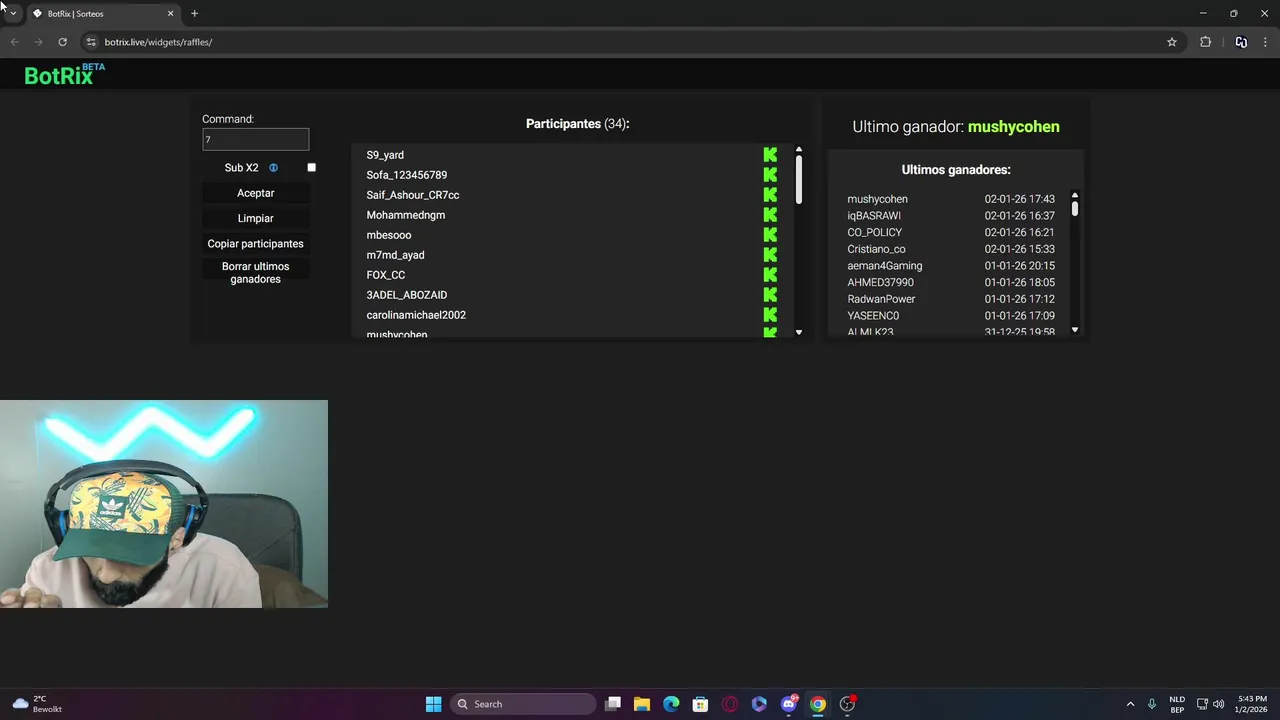Viewport: 1280px width, 720px height.
Task: Click winners list scroll down arrow
Action: pos(1075,330)
